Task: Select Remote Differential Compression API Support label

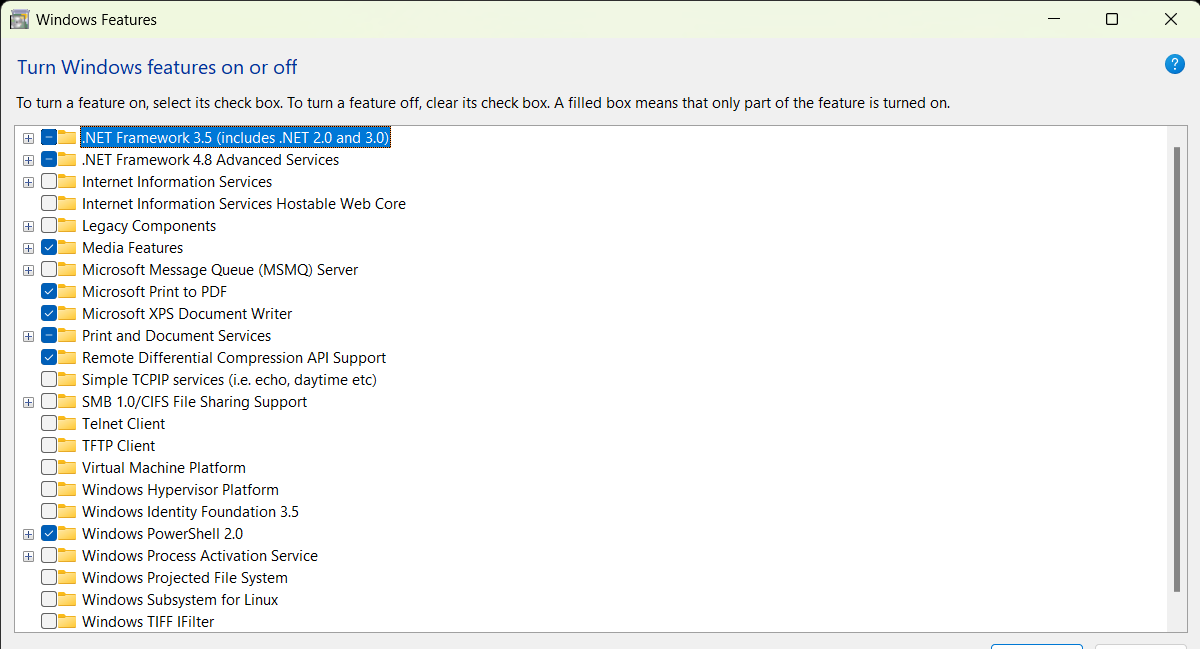Action: click(233, 358)
